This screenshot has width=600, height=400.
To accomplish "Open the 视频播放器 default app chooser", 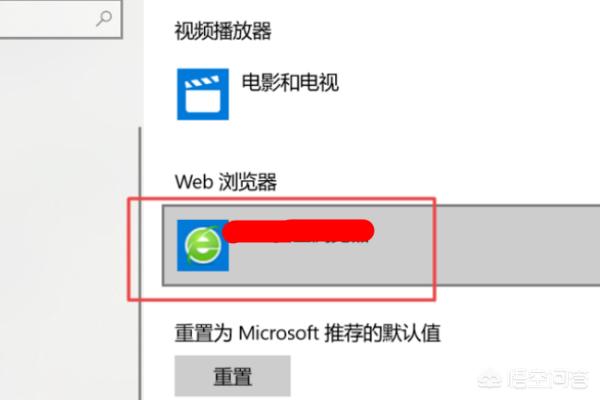I will [x=258, y=94].
